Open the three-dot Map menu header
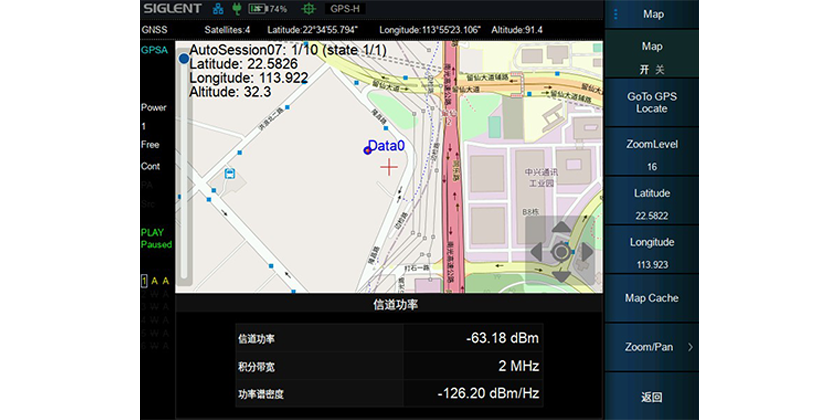Screen dimensions: 840x420 click(652, 15)
